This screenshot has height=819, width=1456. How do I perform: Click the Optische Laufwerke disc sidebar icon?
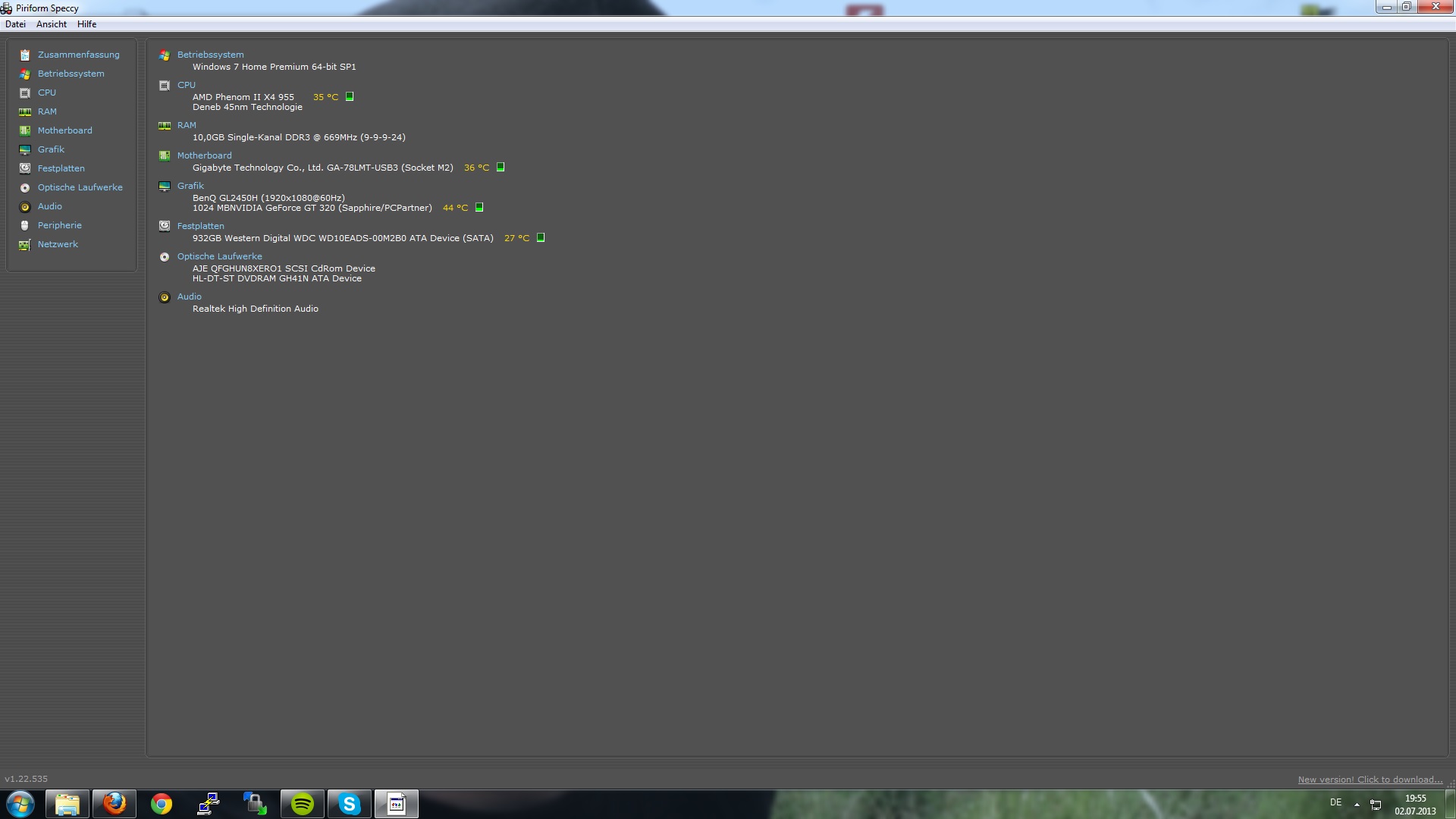(25, 187)
